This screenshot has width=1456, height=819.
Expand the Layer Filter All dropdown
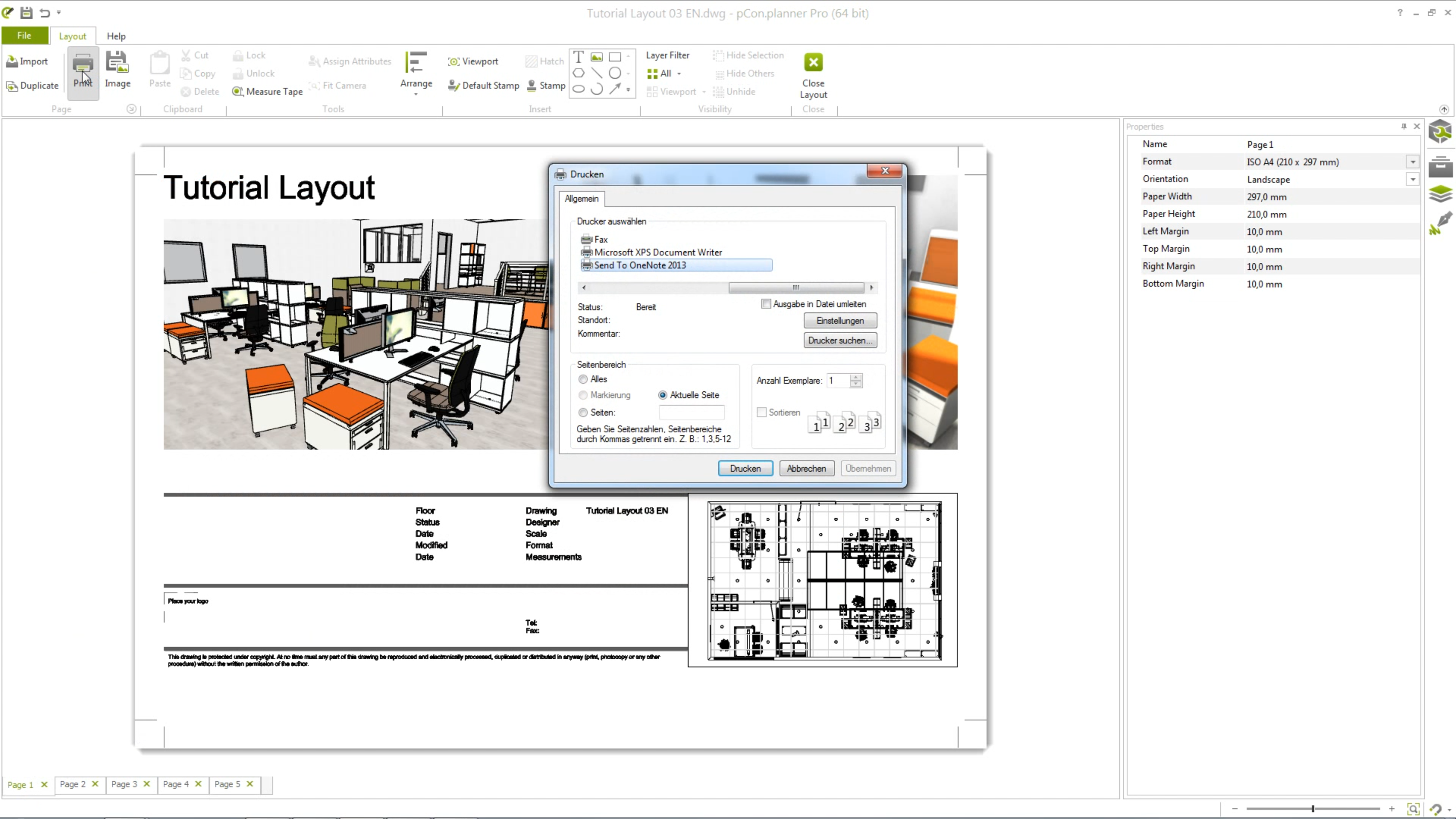coord(680,73)
